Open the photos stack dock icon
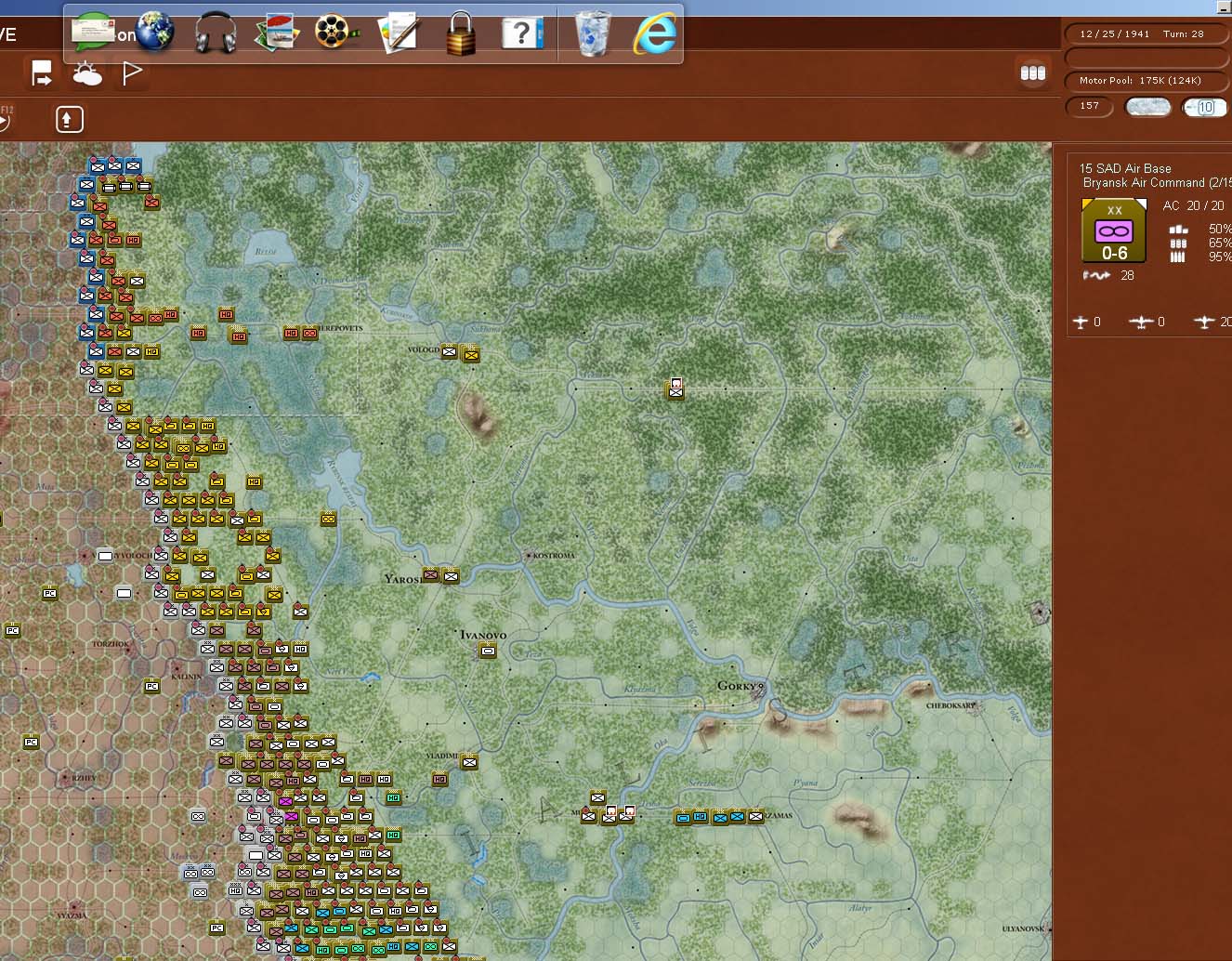1232x961 pixels. pos(277,33)
